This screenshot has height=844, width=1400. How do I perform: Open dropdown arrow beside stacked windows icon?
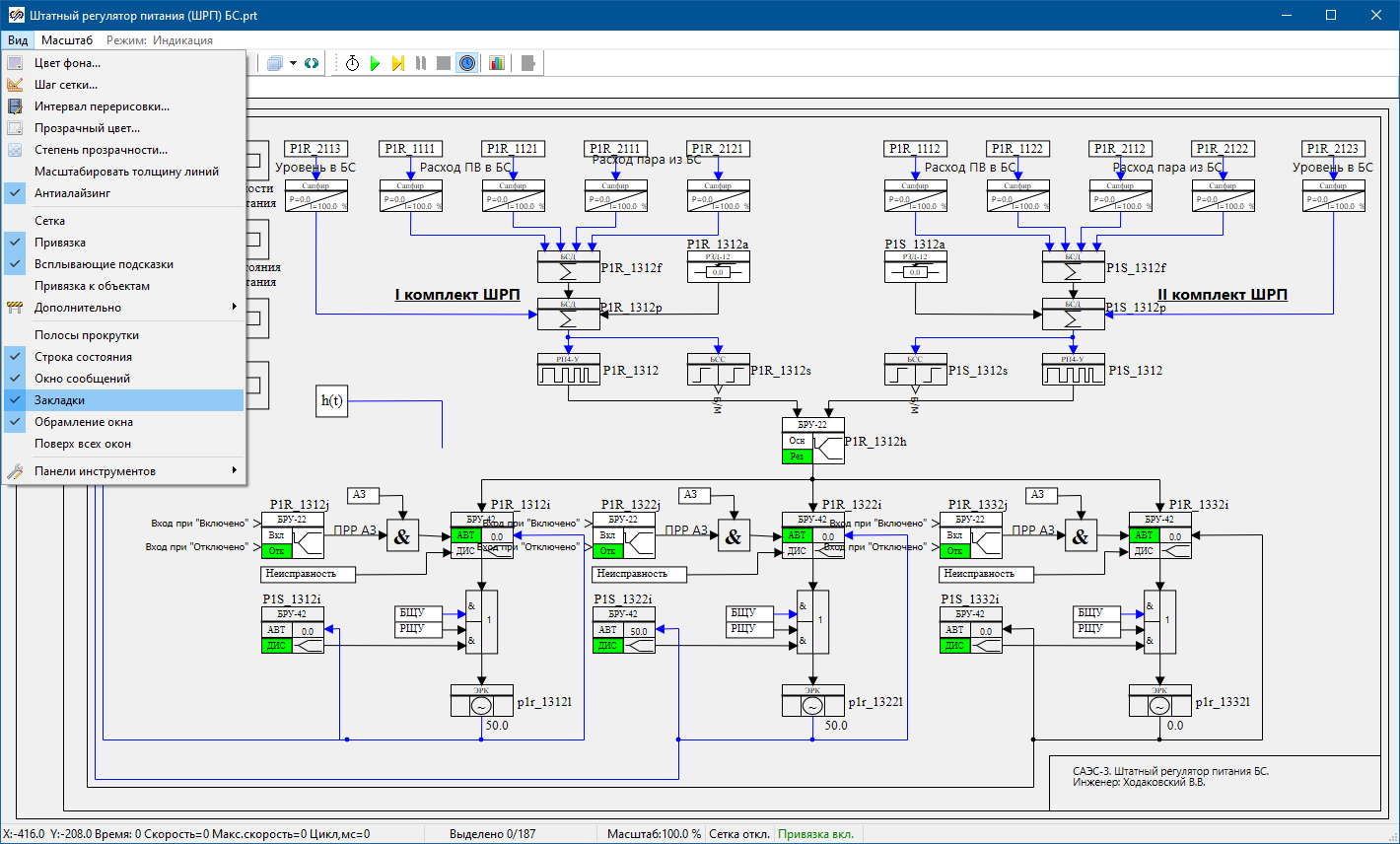tap(290, 63)
